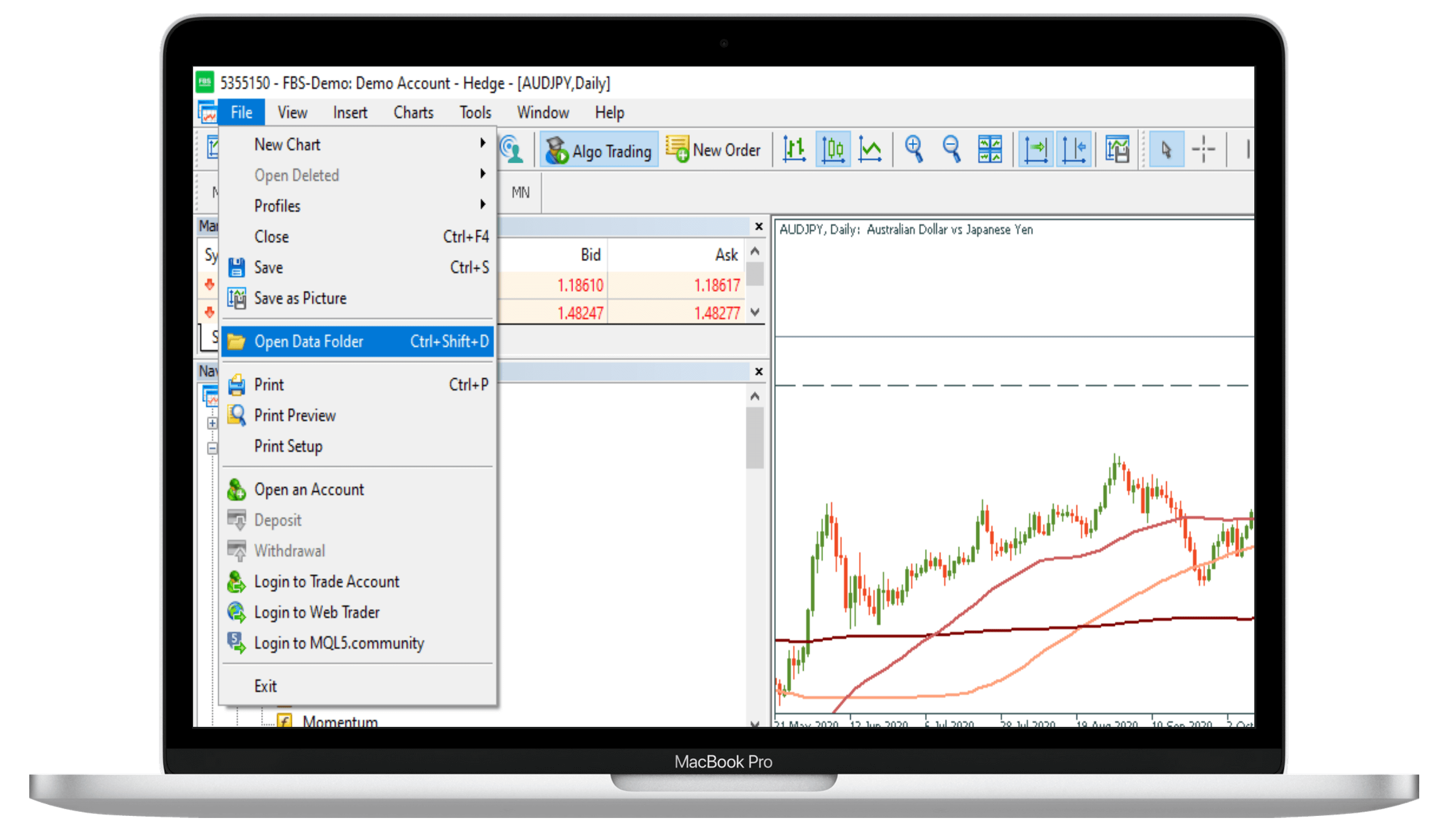The height and width of the screenshot is (840, 1452).
Task: Click the MN timeframe button
Action: coord(520,192)
